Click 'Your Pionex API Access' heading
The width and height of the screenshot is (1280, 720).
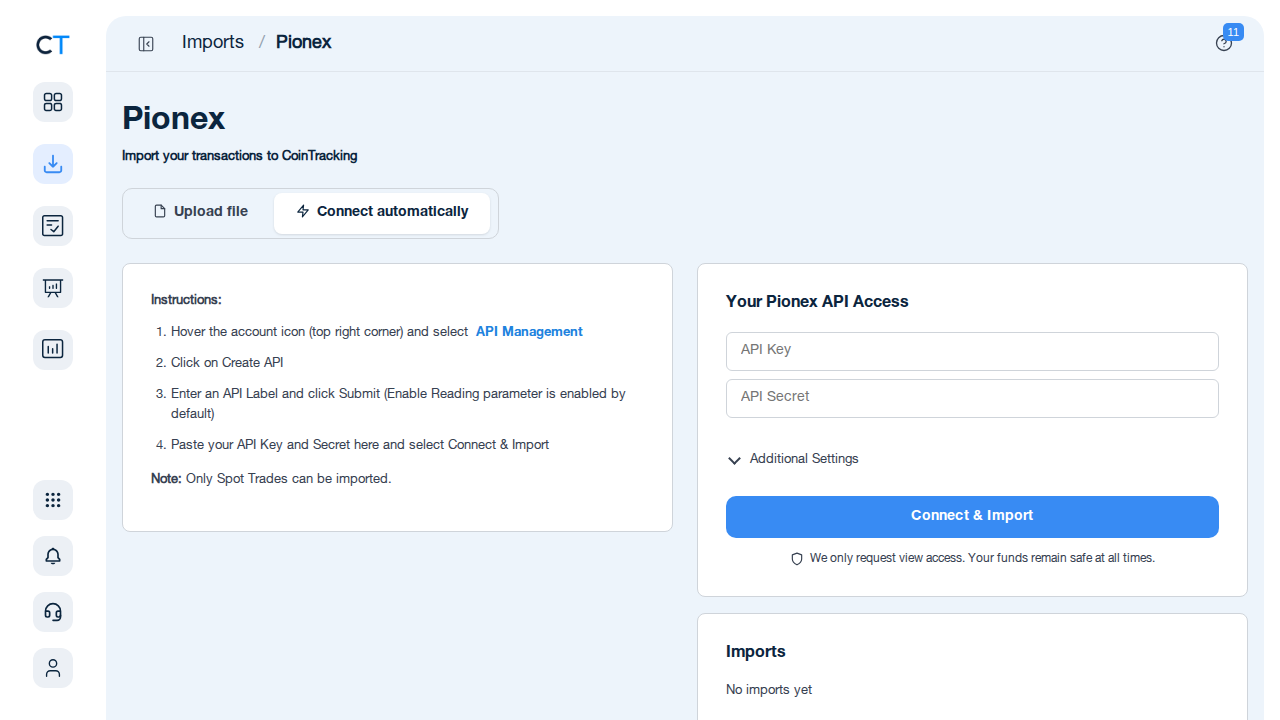click(x=817, y=302)
